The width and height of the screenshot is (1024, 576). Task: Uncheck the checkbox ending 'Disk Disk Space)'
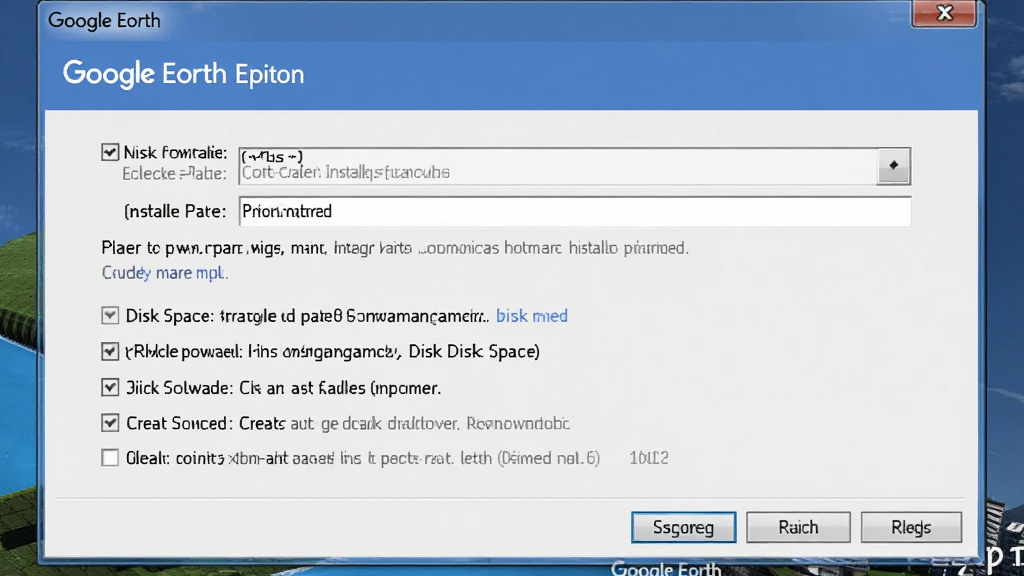tap(110, 352)
